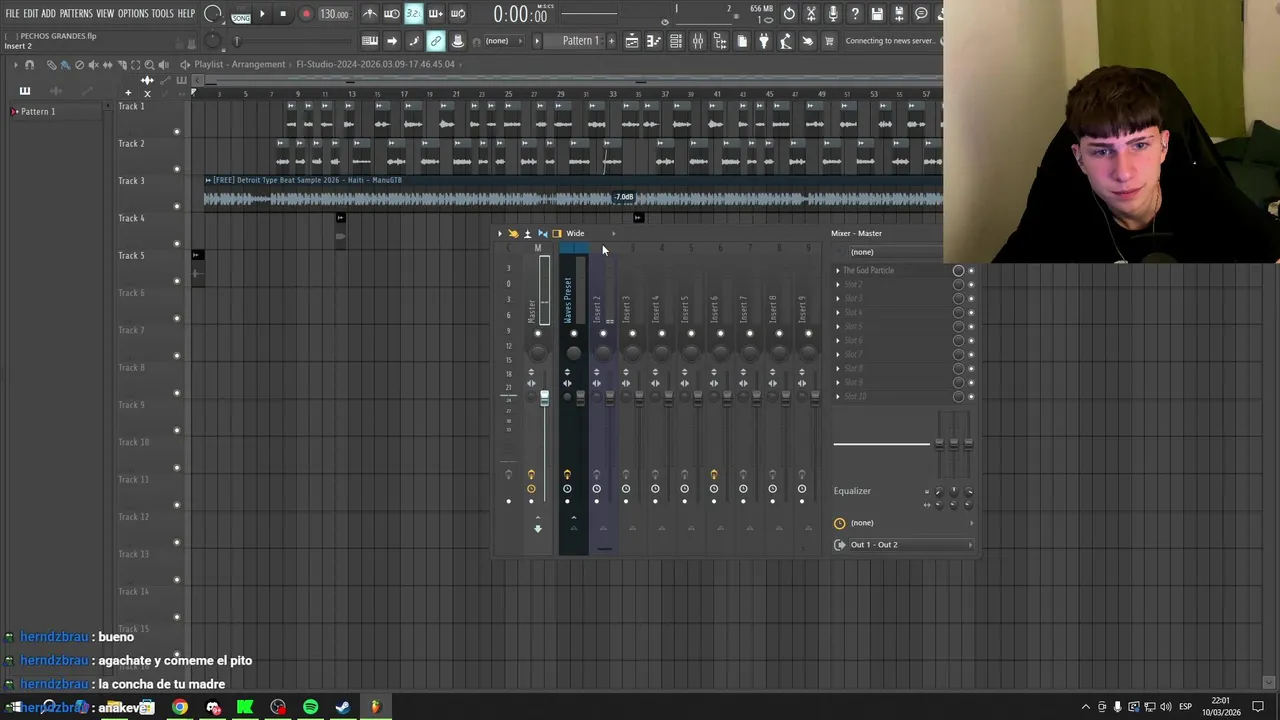
Task: Click the render/export audio icon
Action: point(899,14)
